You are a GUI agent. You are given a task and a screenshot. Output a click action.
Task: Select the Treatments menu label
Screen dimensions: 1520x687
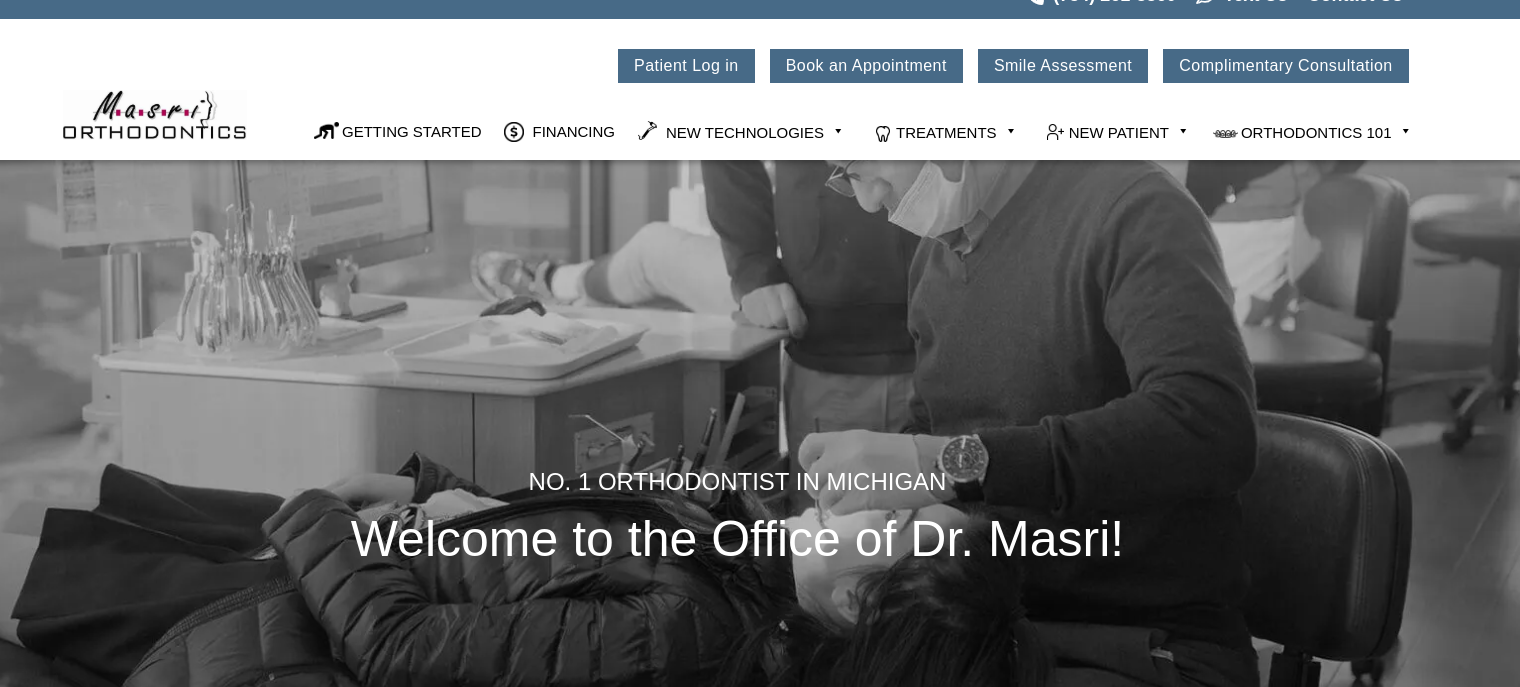(946, 133)
